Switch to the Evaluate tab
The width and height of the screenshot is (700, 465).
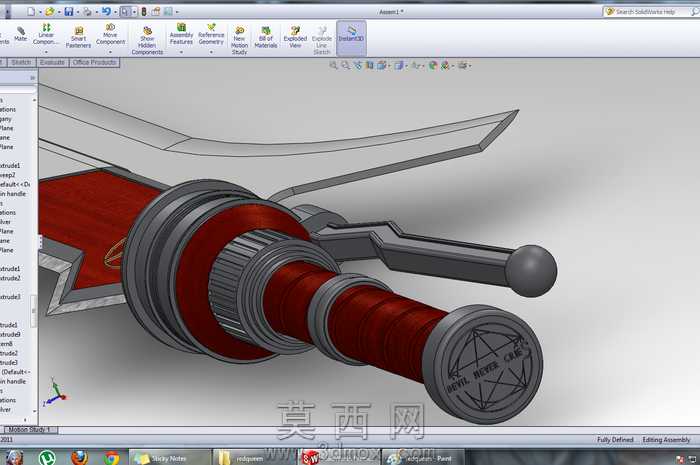click(x=52, y=62)
